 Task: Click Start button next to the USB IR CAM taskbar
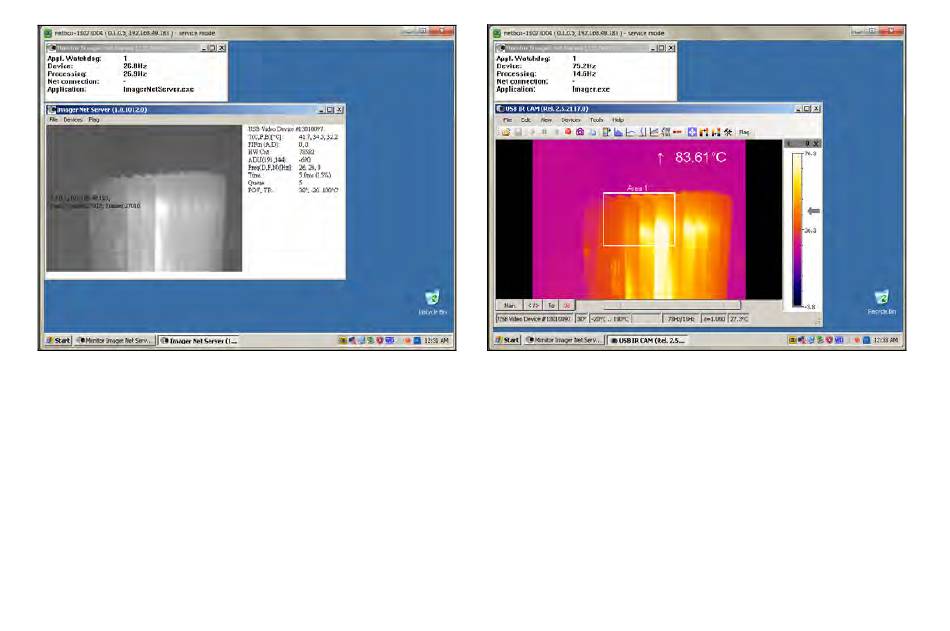(508, 341)
